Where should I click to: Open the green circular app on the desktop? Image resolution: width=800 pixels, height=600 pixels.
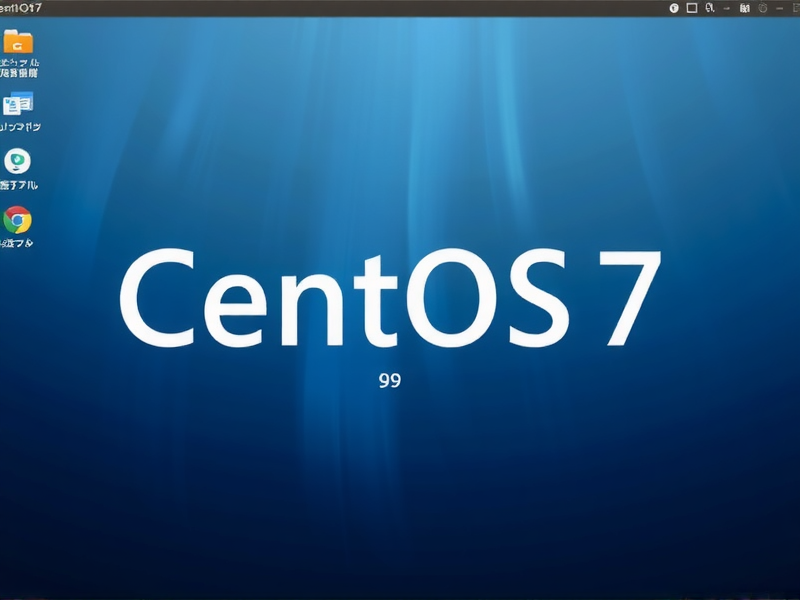[x=18, y=162]
